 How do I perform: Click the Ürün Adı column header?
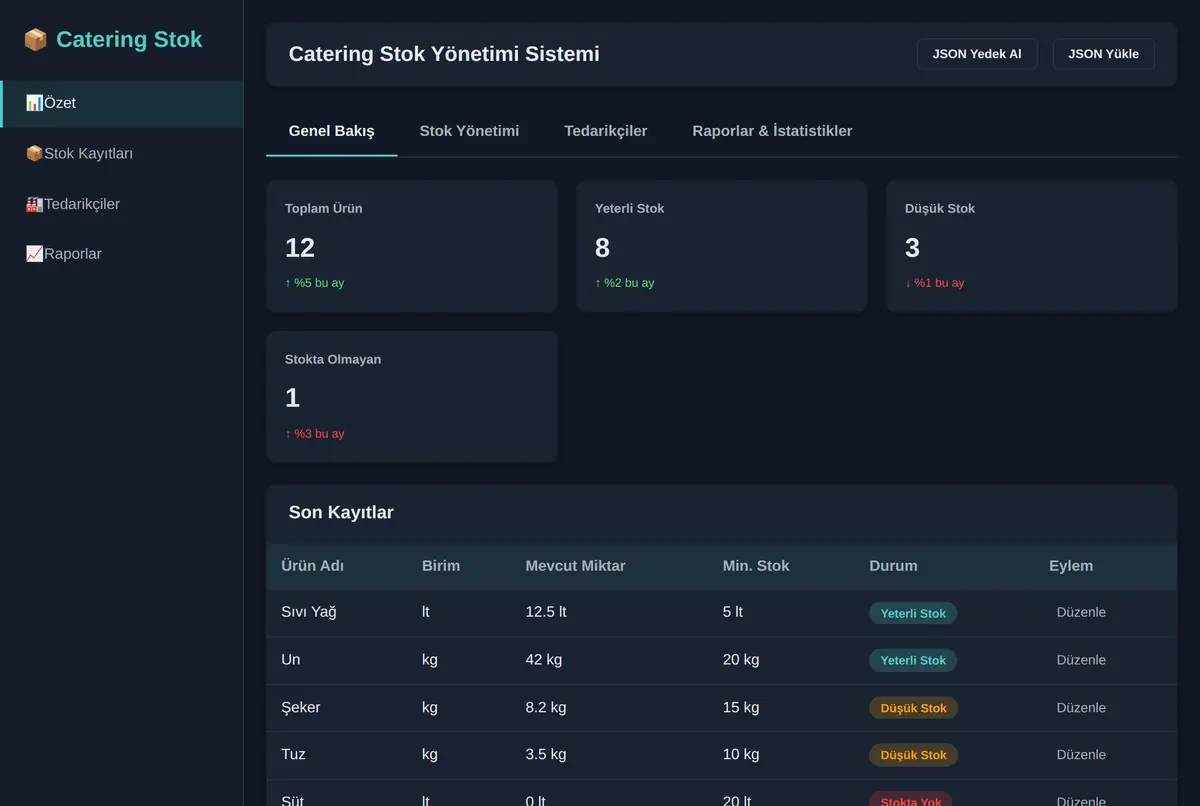312,566
